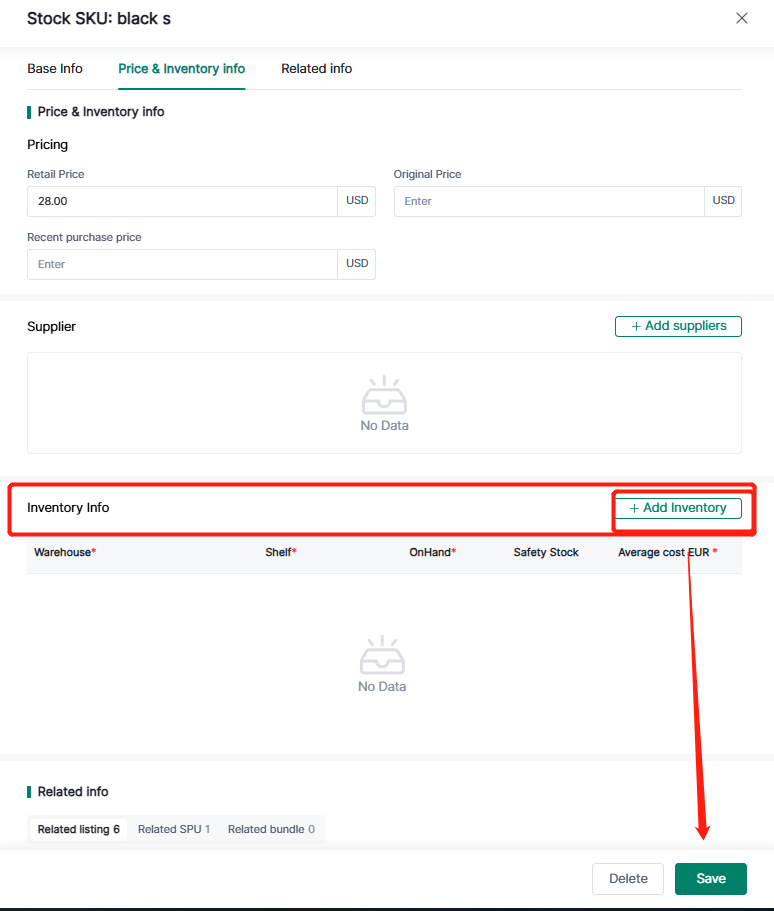Click the Retail Price input field
This screenshot has height=911, width=774.
click(182, 201)
